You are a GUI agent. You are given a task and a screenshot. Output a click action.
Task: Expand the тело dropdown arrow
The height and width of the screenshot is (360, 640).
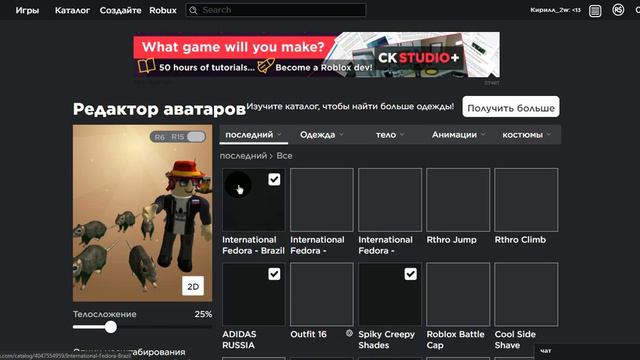(402, 134)
